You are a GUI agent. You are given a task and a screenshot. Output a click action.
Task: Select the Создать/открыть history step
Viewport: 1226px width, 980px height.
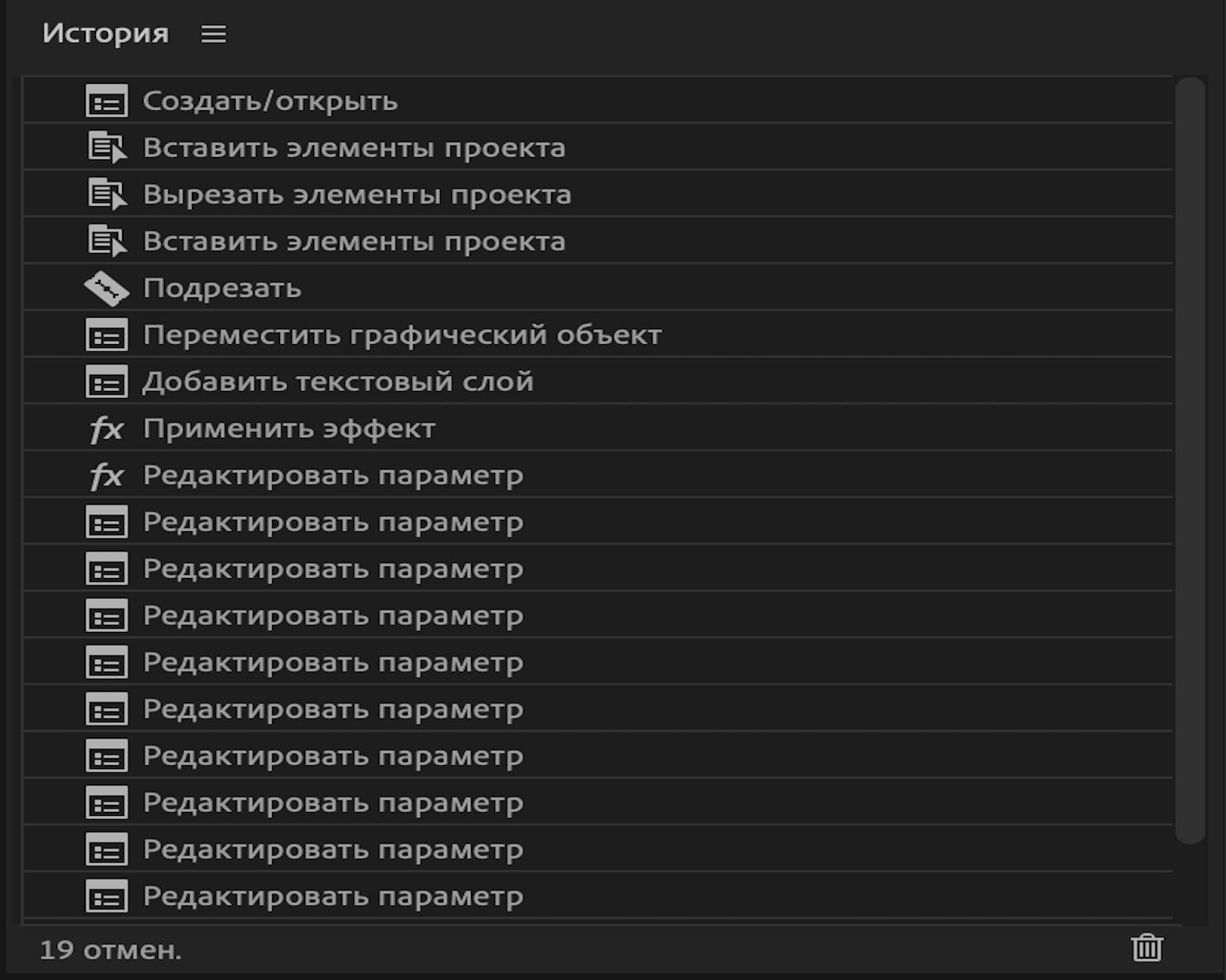272,101
